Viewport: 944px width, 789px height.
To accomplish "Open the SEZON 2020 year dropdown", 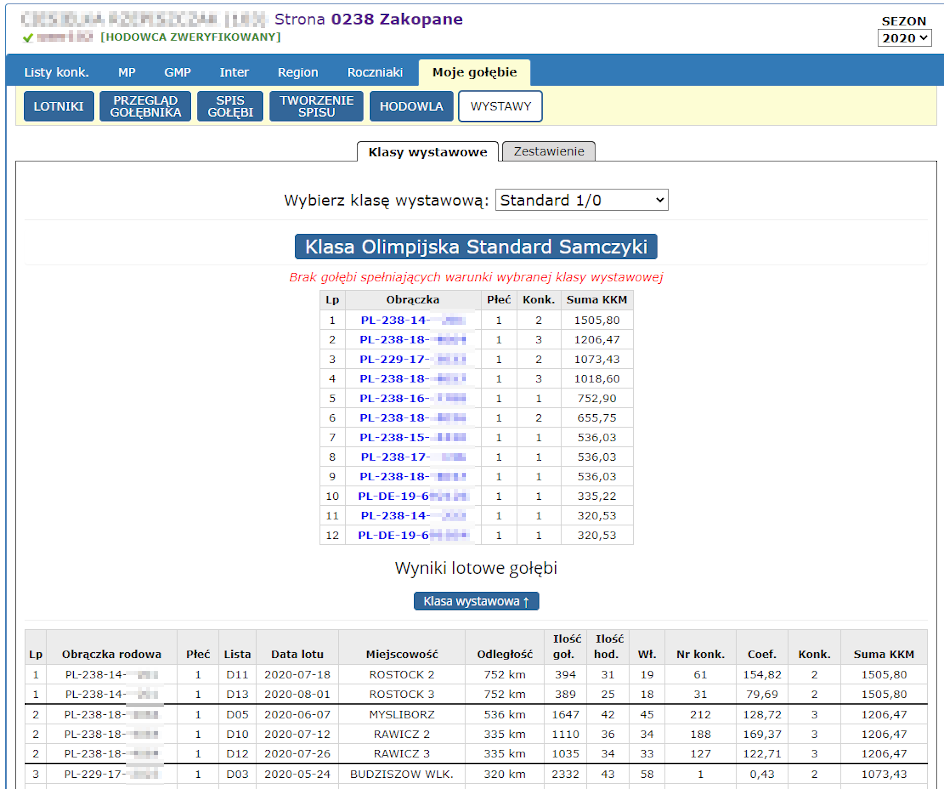I will 904,38.
